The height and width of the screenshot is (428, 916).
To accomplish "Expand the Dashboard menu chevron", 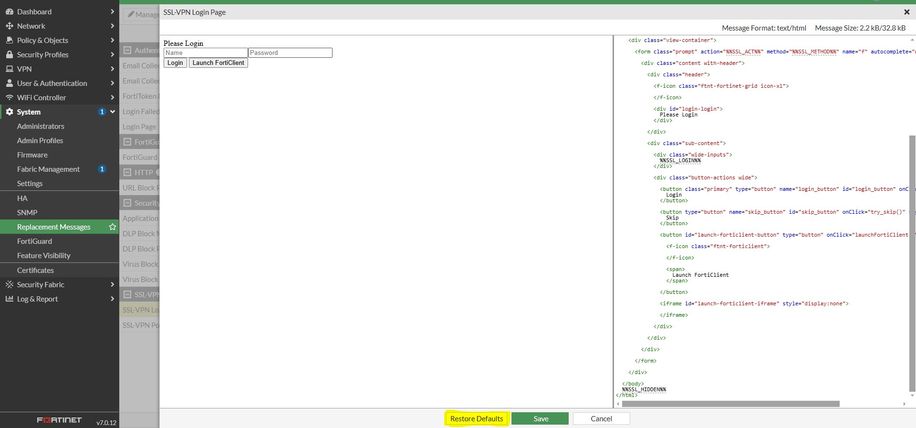I will 112,12.
